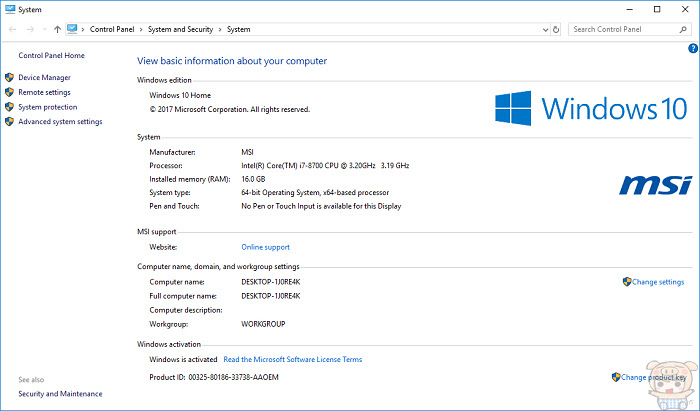Open the MSI Online support link
Viewport: 700px width, 411px height.
point(266,247)
